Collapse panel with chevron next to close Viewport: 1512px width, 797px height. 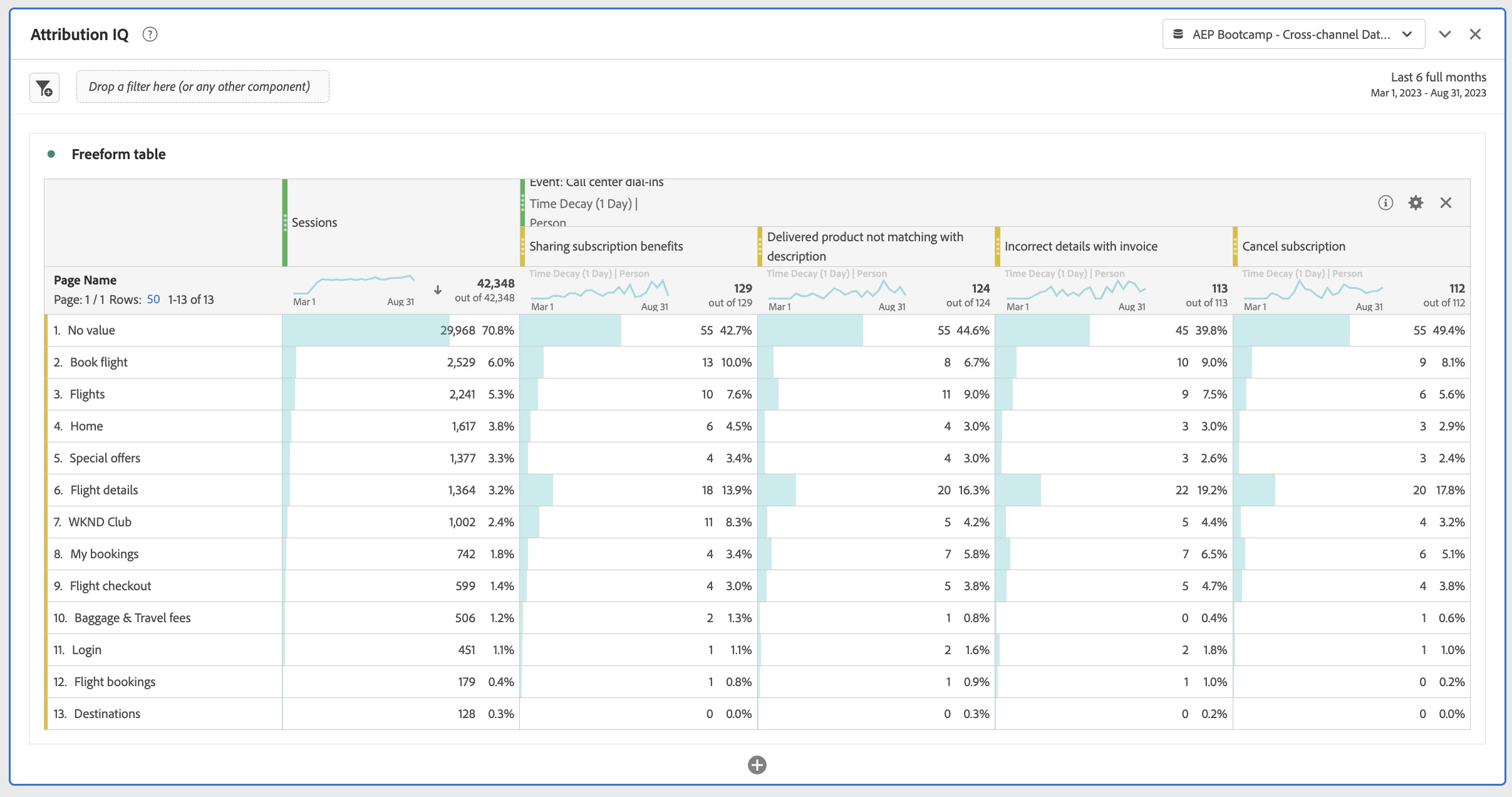1445,34
